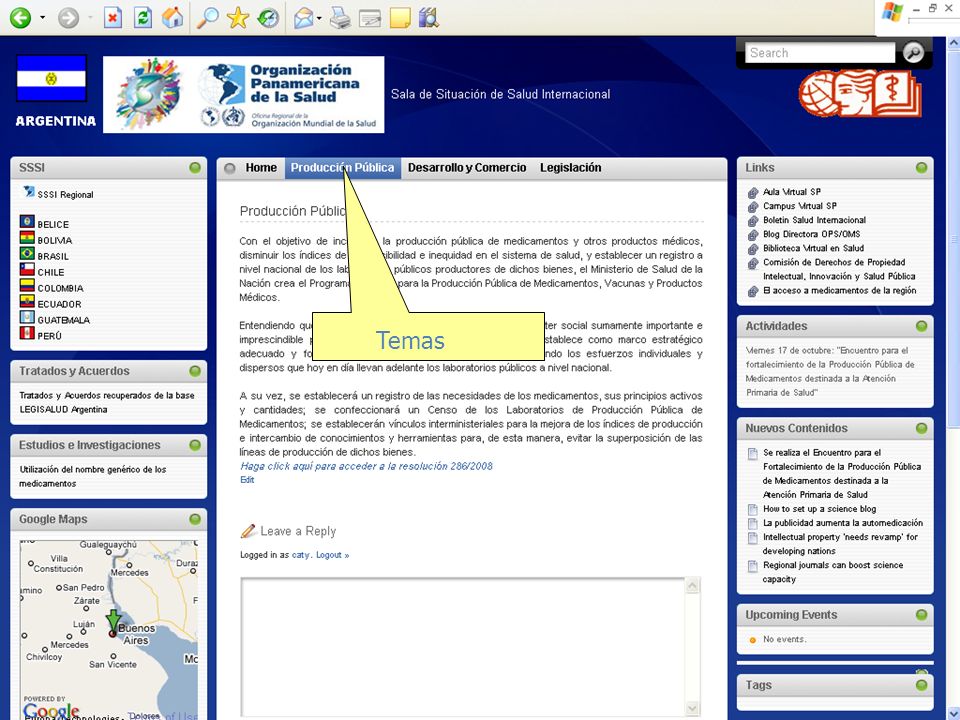Toggle the Actividades panel green button
The image size is (960, 720).
921,326
